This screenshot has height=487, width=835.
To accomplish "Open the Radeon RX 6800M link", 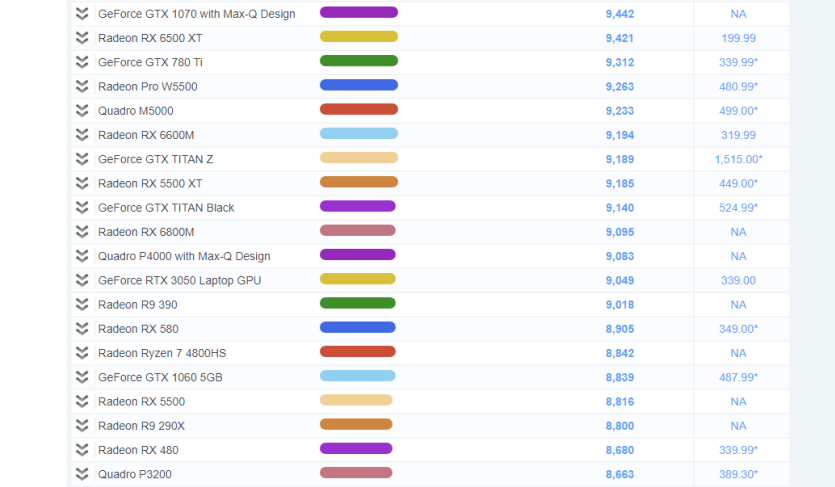I will [146, 232].
